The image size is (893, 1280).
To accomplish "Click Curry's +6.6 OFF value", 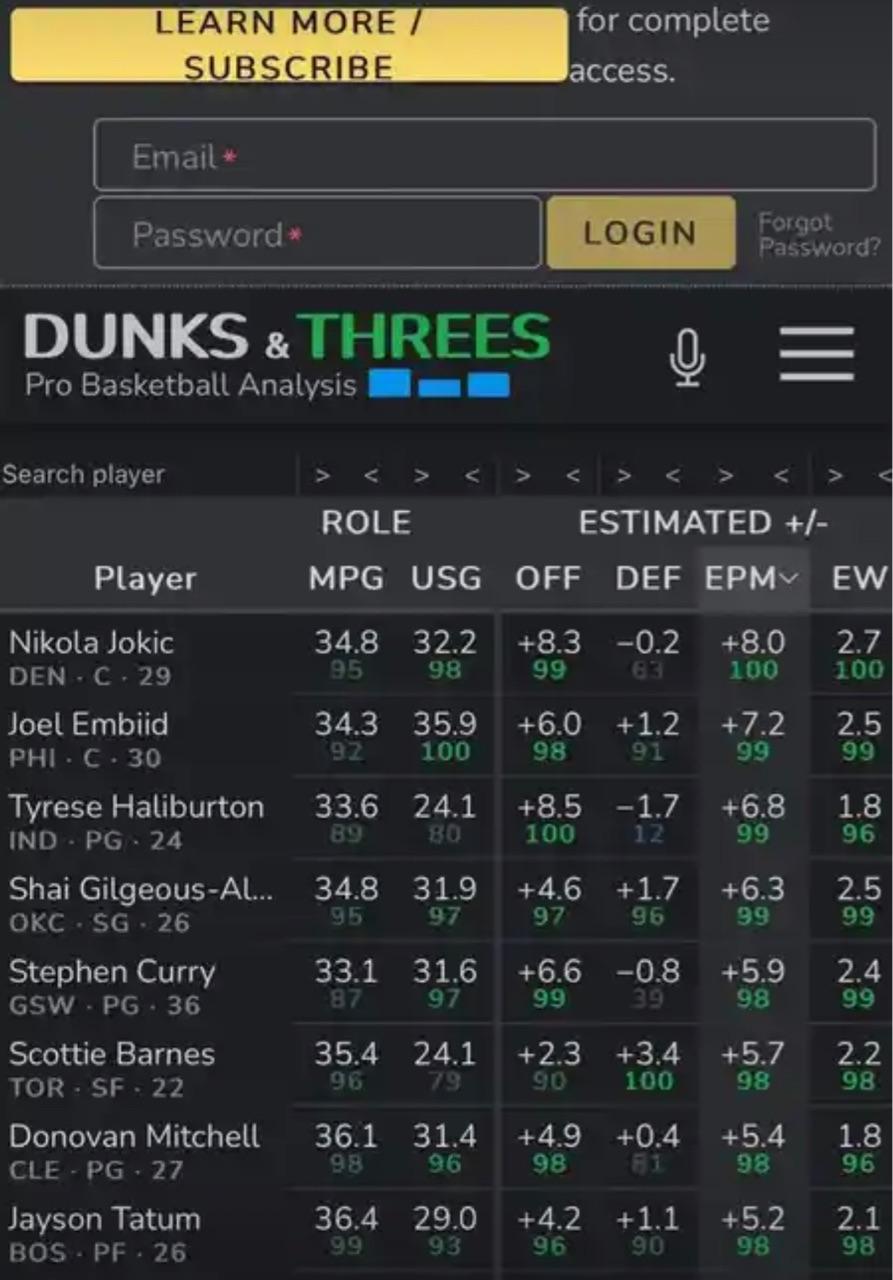I will point(550,971).
